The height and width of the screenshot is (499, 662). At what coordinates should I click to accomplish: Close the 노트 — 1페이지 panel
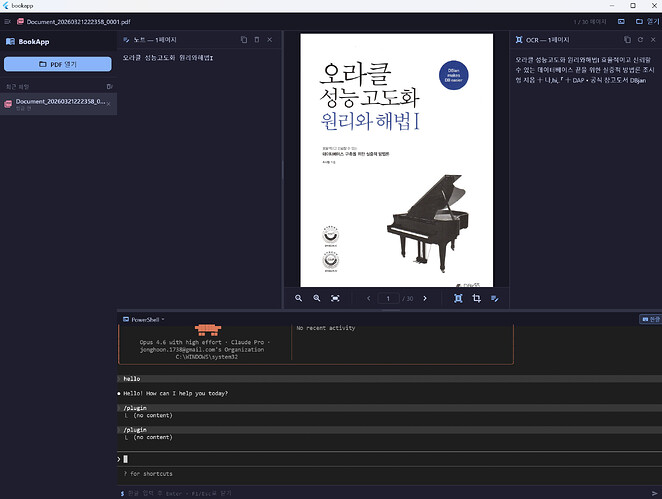[270, 40]
